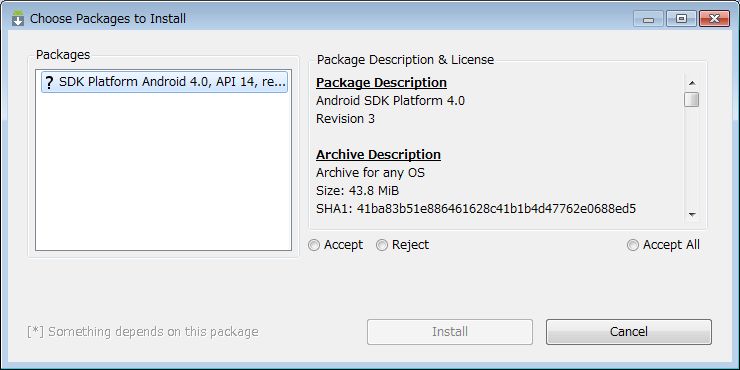This screenshot has height=370, width=740.
Task: Select the SDK Platform Android 4.0 package entry
Action: click(x=164, y=82)
